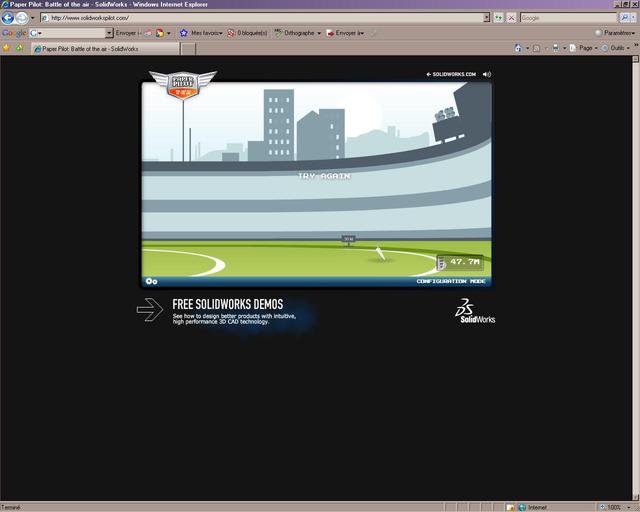Open the Mes favoris dropdown
Image resolution: width=640 pixels, height=512 pixels.
click(201, 33)
